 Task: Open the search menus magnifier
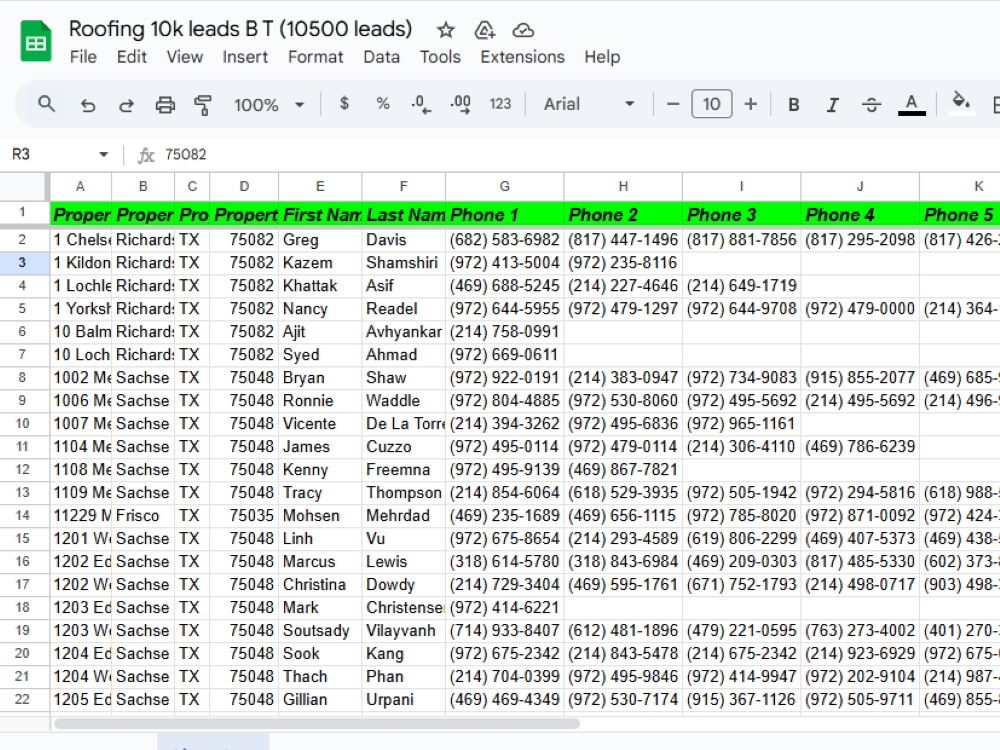(x=47, y=104)
